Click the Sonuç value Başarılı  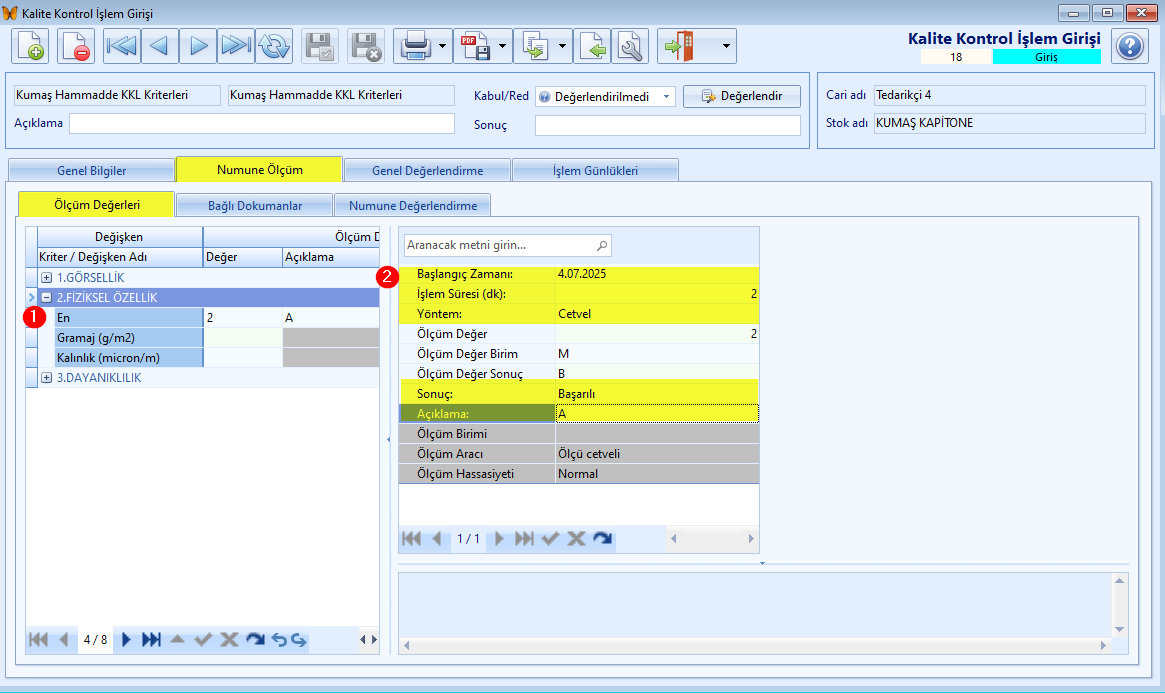(x=657, y=394)
